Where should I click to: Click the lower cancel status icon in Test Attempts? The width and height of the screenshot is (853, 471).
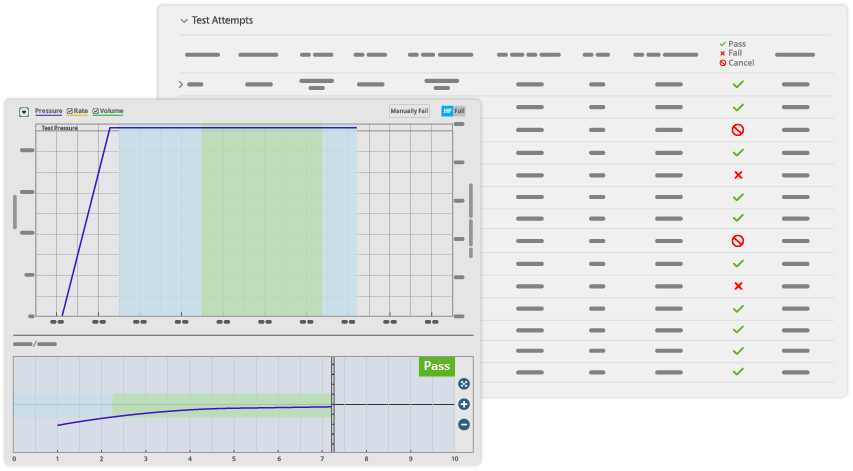738,241
